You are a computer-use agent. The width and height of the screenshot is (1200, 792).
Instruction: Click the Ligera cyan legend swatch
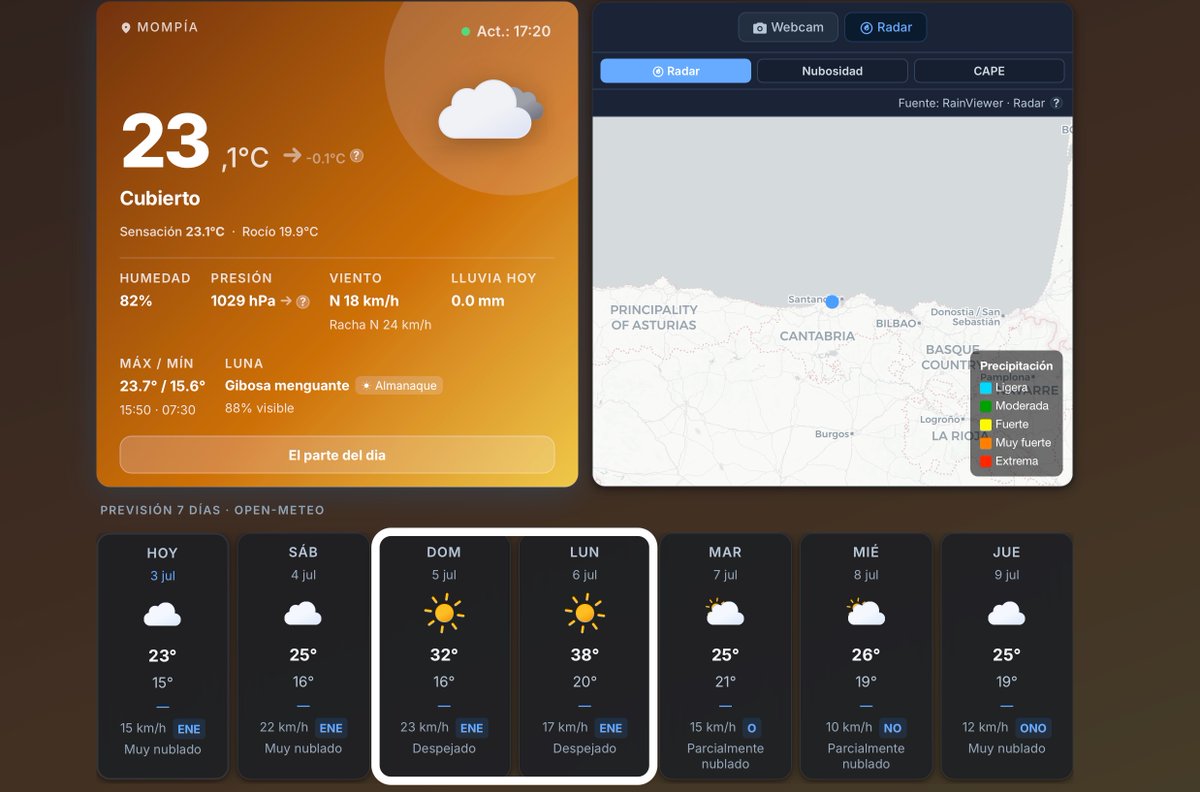(986, 387)
